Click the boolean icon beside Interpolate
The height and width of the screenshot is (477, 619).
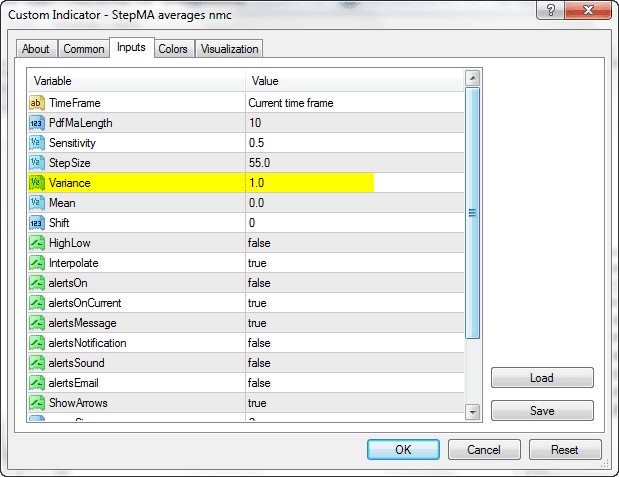[37, 263]
